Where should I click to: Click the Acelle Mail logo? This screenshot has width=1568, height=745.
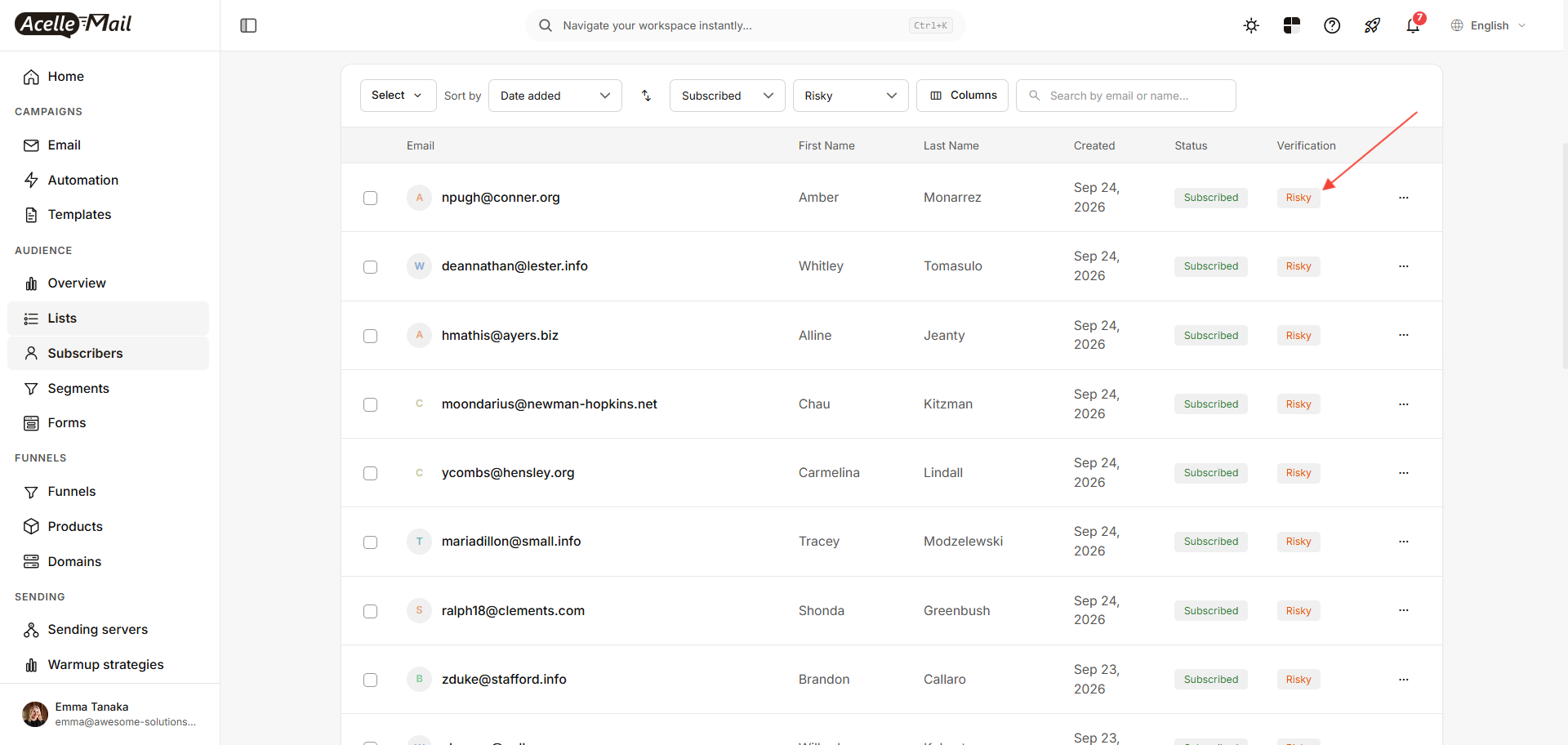pos(73,25)
